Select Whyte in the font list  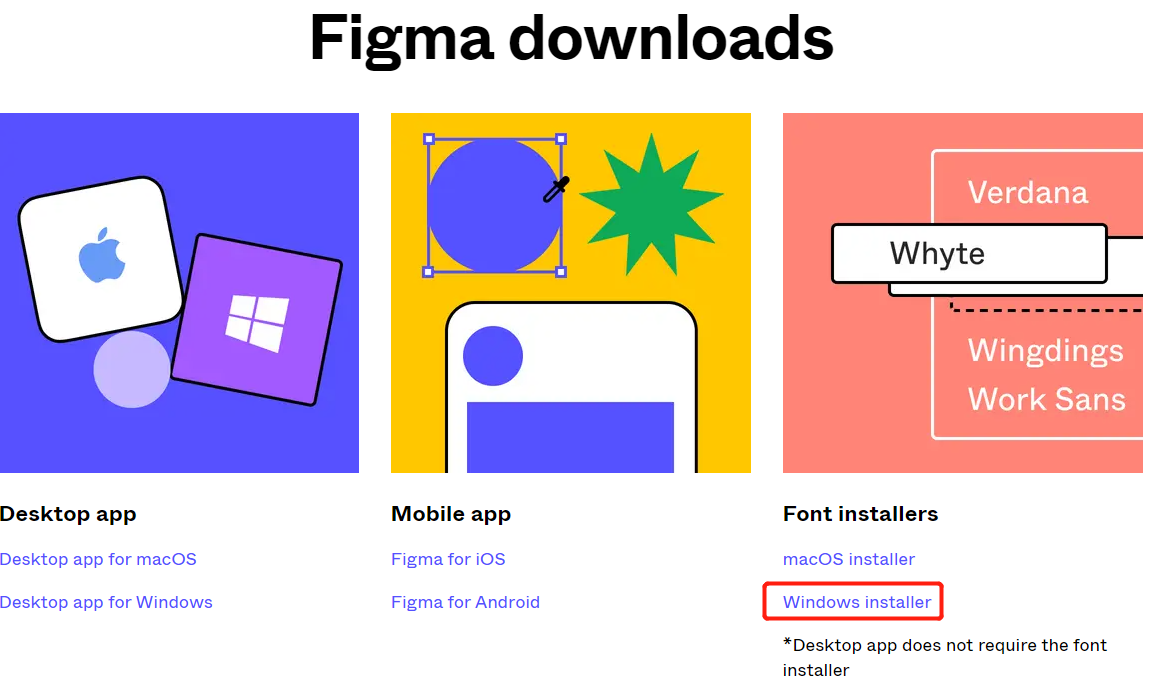click(937, 254)
